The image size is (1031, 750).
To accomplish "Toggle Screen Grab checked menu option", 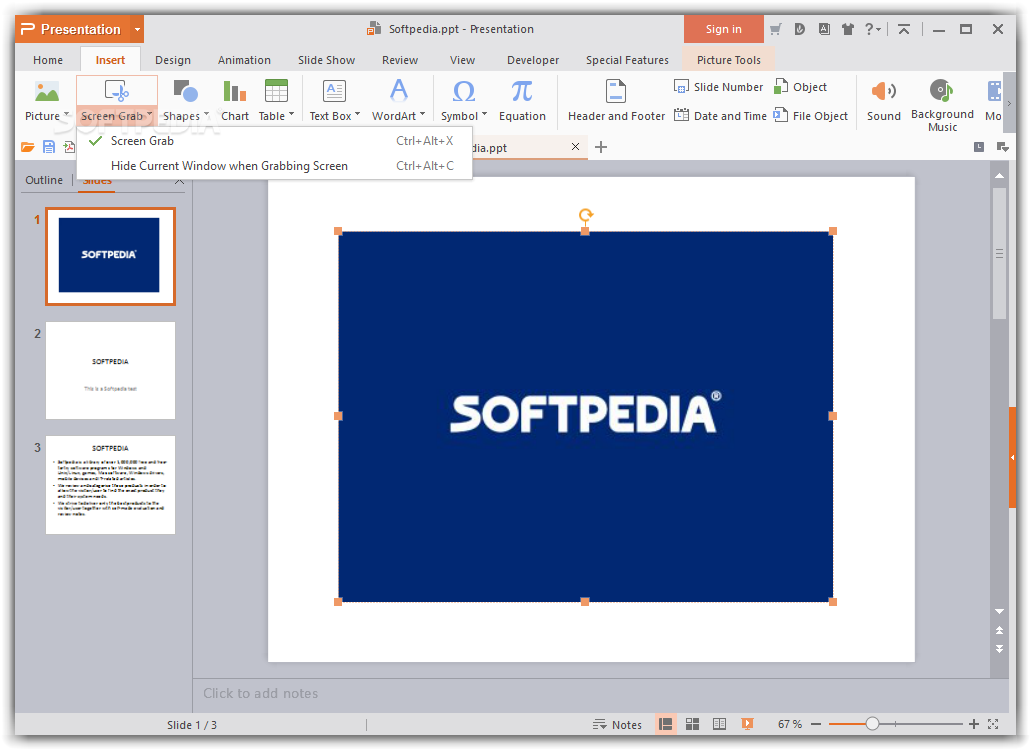I will 275,141.
